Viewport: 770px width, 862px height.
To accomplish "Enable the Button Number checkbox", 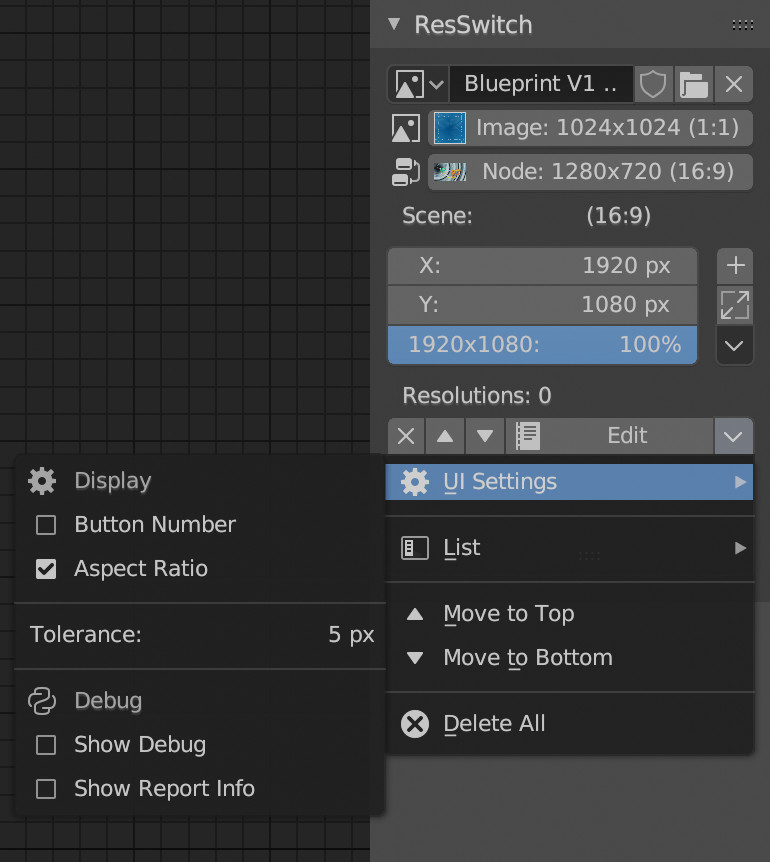I will click(x=46, y=525).
